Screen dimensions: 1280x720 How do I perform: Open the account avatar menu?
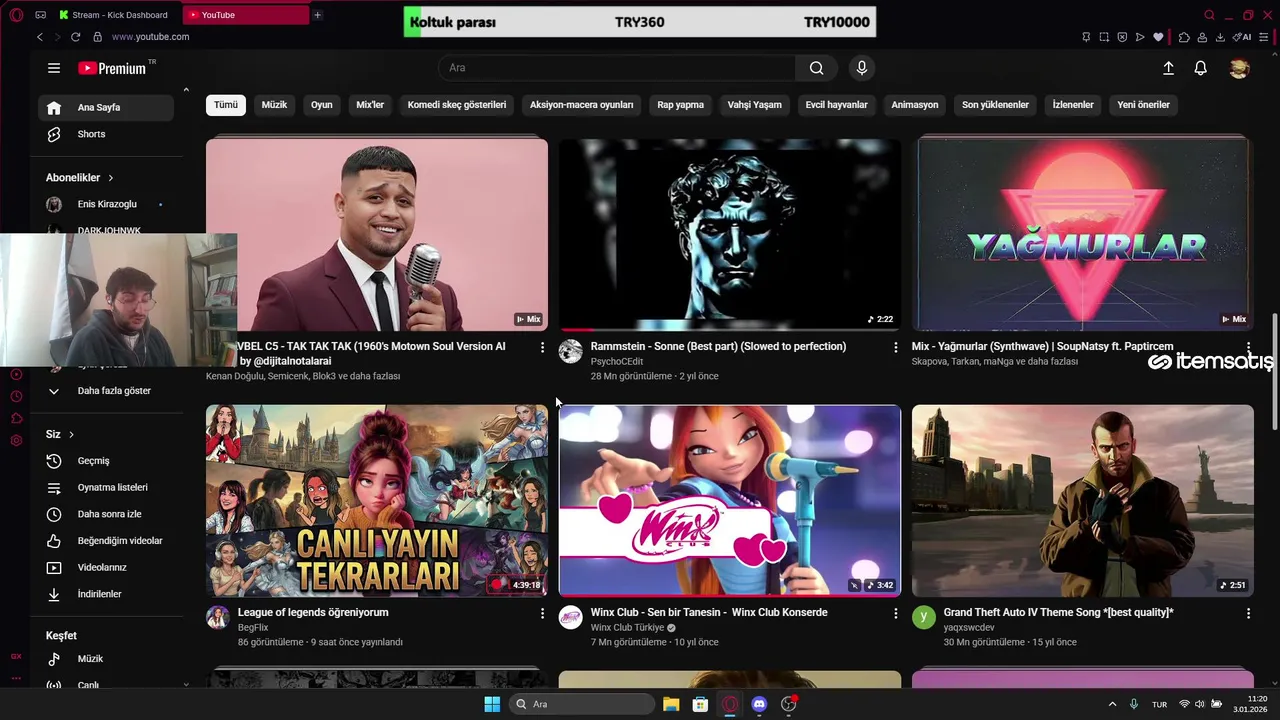coord(1239,68)
